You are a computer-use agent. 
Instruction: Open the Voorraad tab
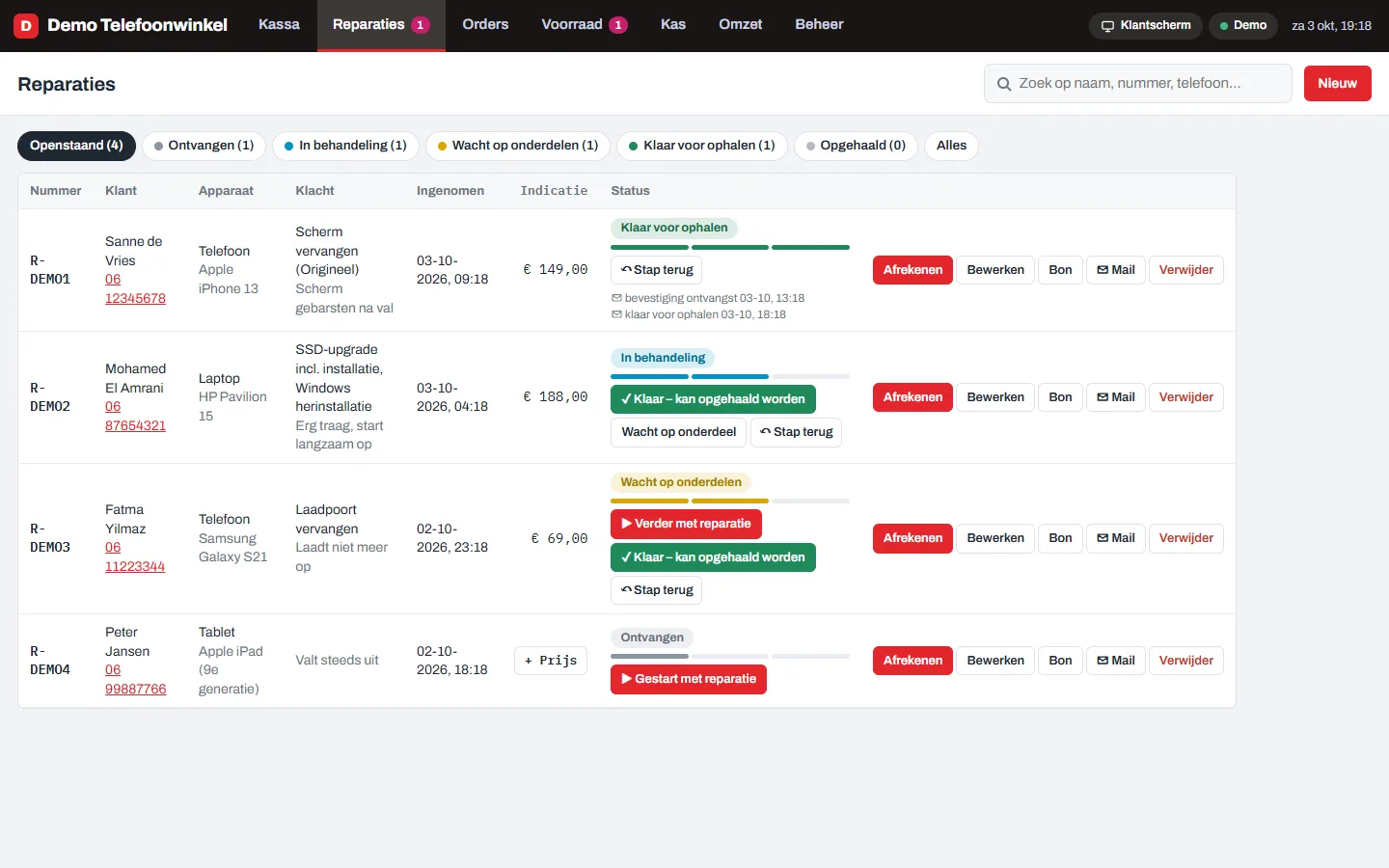(585, 25)
